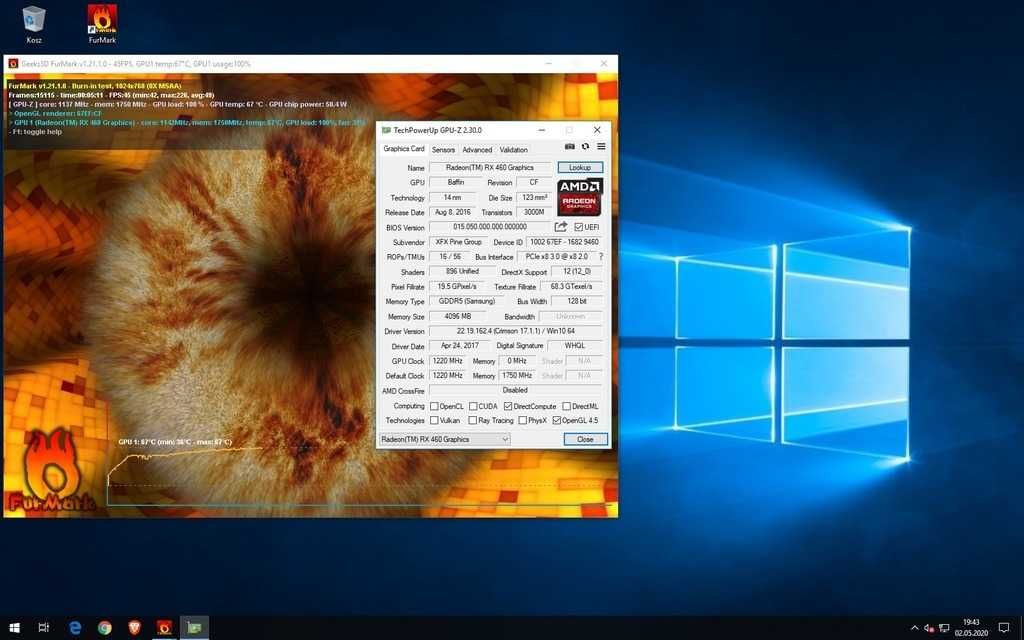This screenshot has width=1024, height=640.
Task: Click the BIOS Version value field
Action: [490, 227]
